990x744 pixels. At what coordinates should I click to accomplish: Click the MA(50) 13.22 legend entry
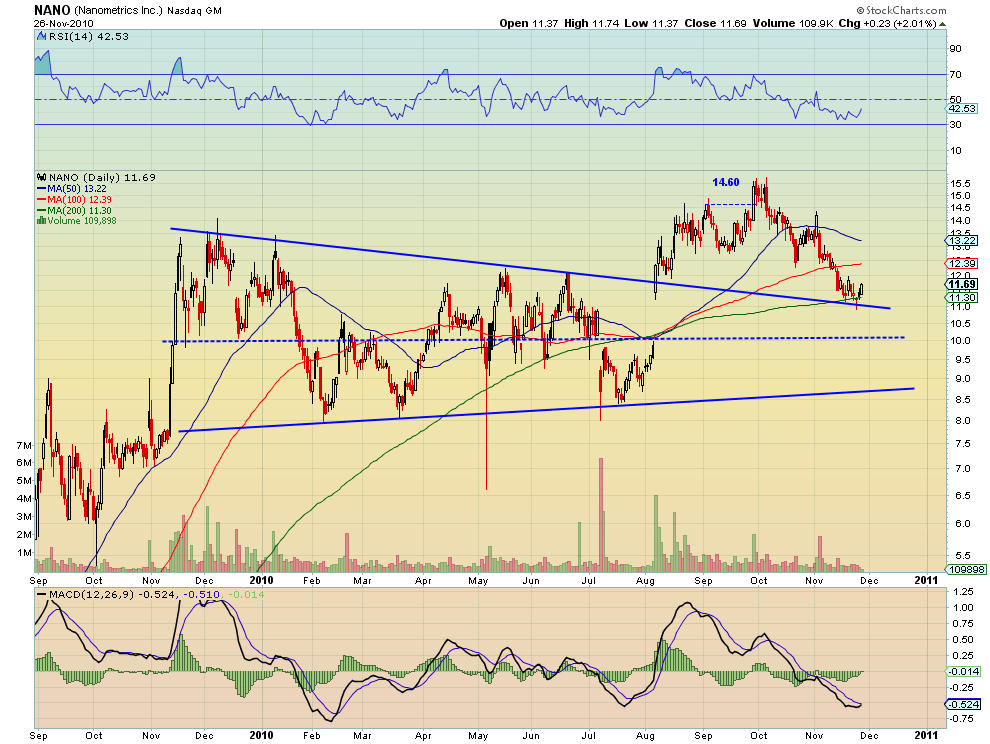tap(72, 189)
